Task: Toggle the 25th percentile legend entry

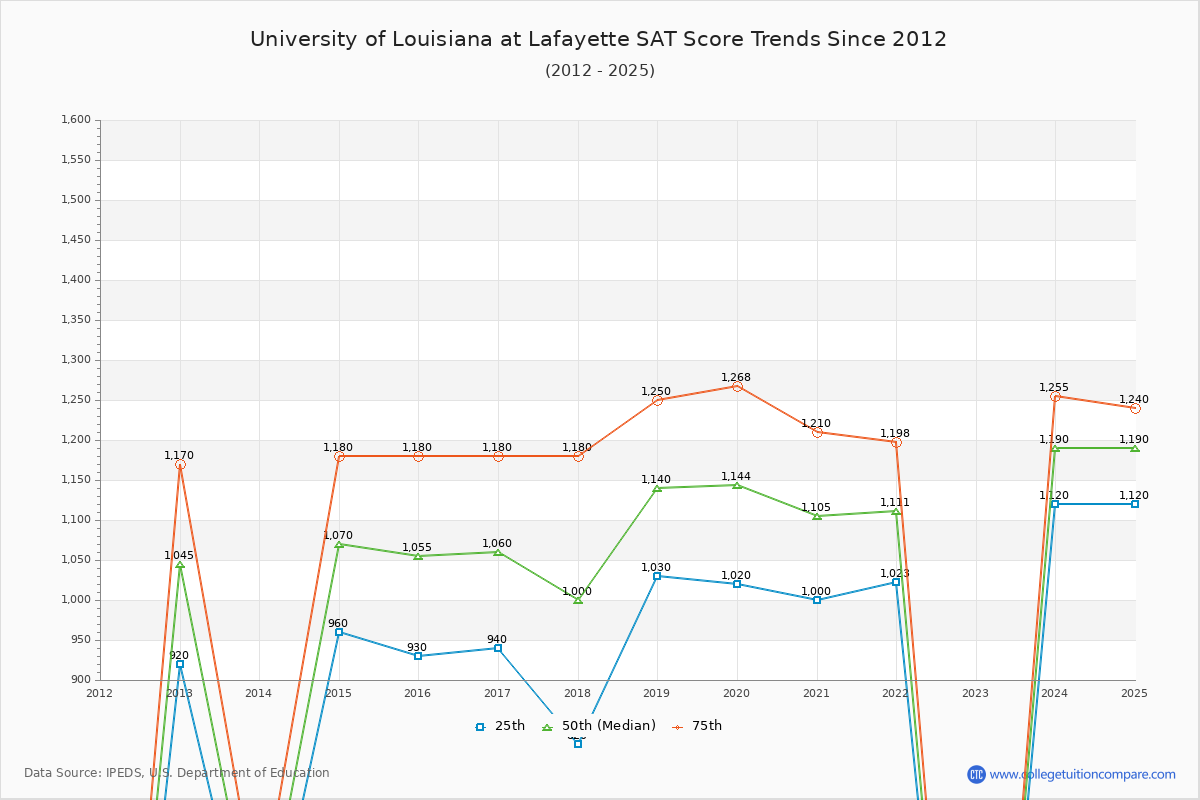Action: (499, 726)
